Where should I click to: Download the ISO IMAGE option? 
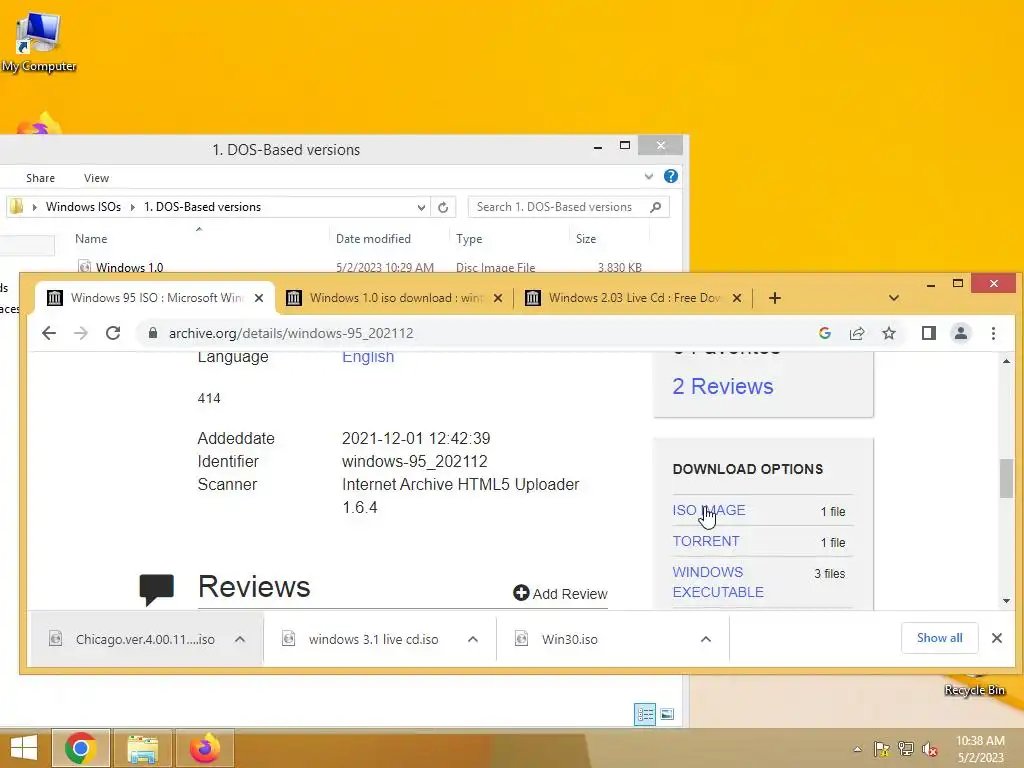click(709, 510)
